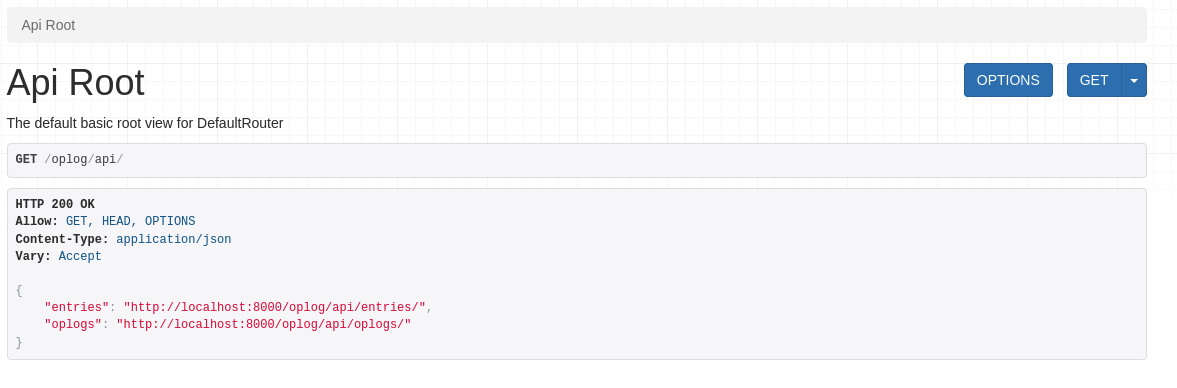
Task: Click the Content-Type header label
Action: tap(62, 239)
